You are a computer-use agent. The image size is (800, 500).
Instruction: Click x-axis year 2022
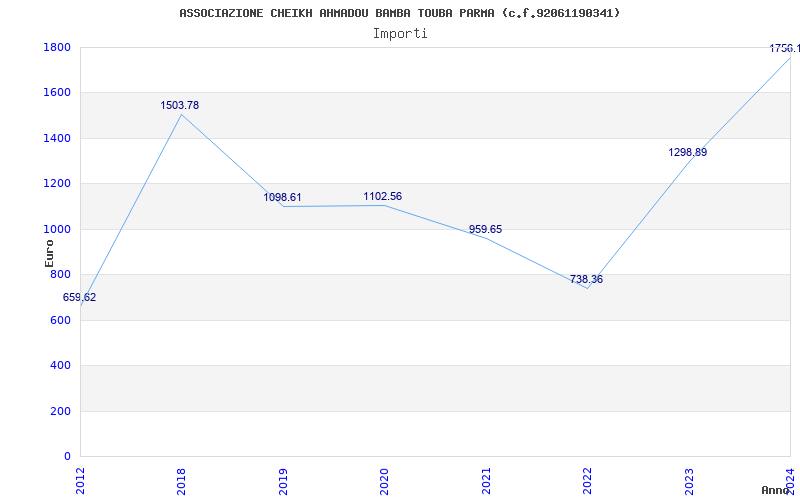587,481
